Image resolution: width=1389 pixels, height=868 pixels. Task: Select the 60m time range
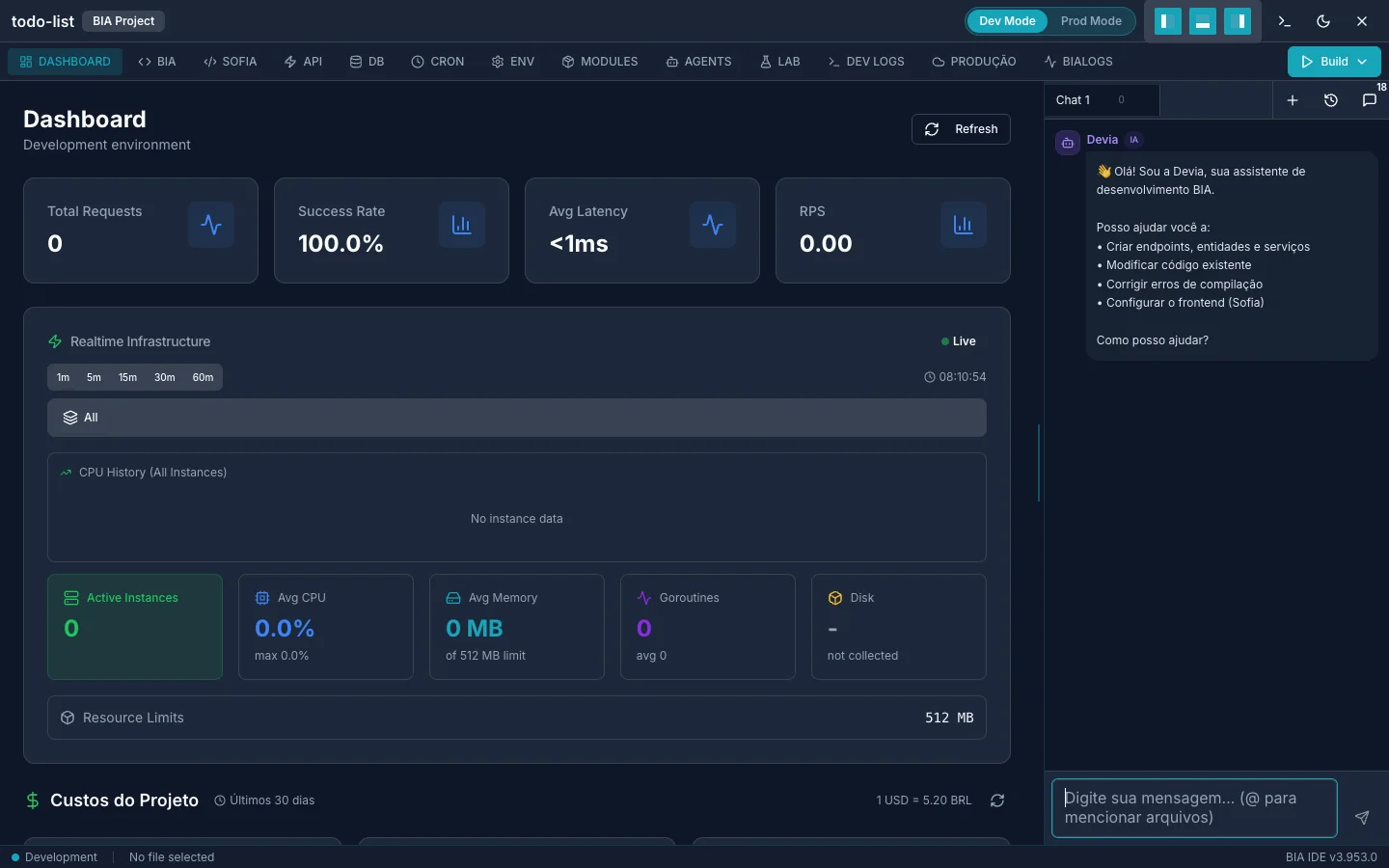[203, 377]
